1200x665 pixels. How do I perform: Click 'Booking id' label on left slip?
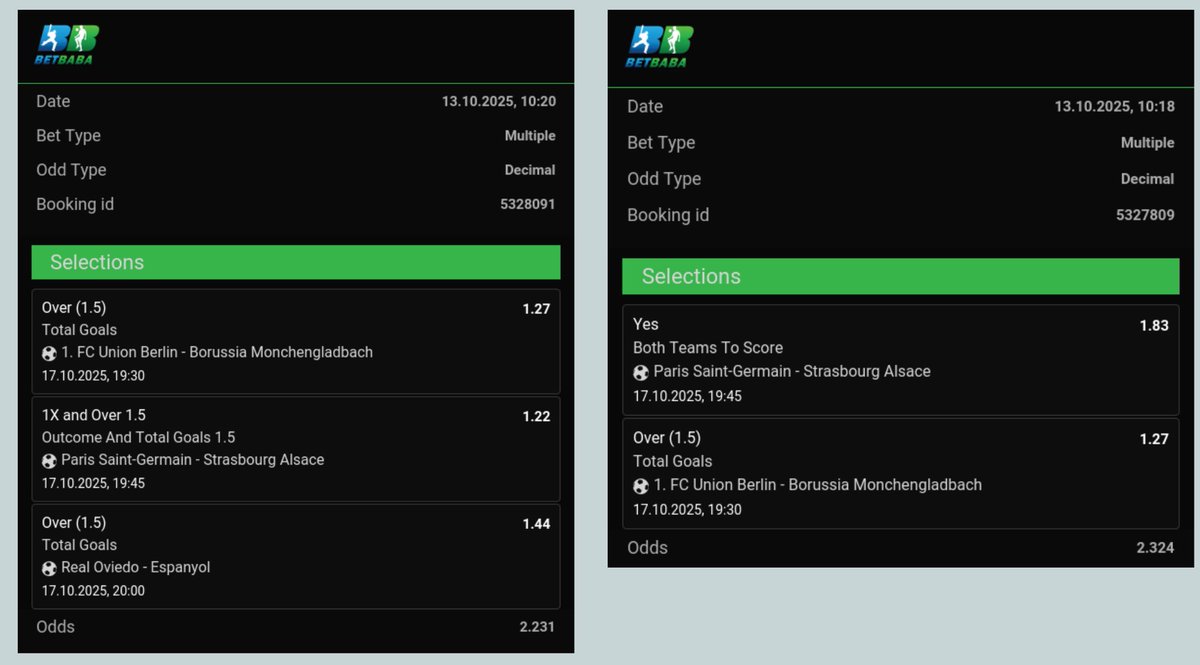(75, 204)
